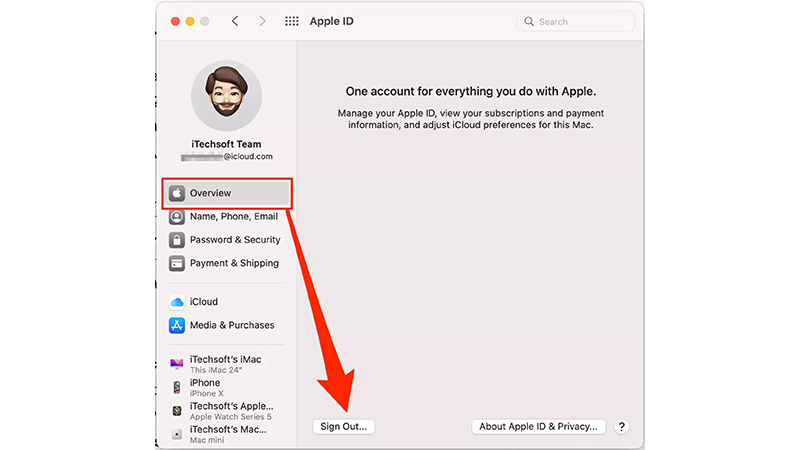Select the iPhone X device icon
This screenshot has height=450, width=800.
(x=177, y=388)
